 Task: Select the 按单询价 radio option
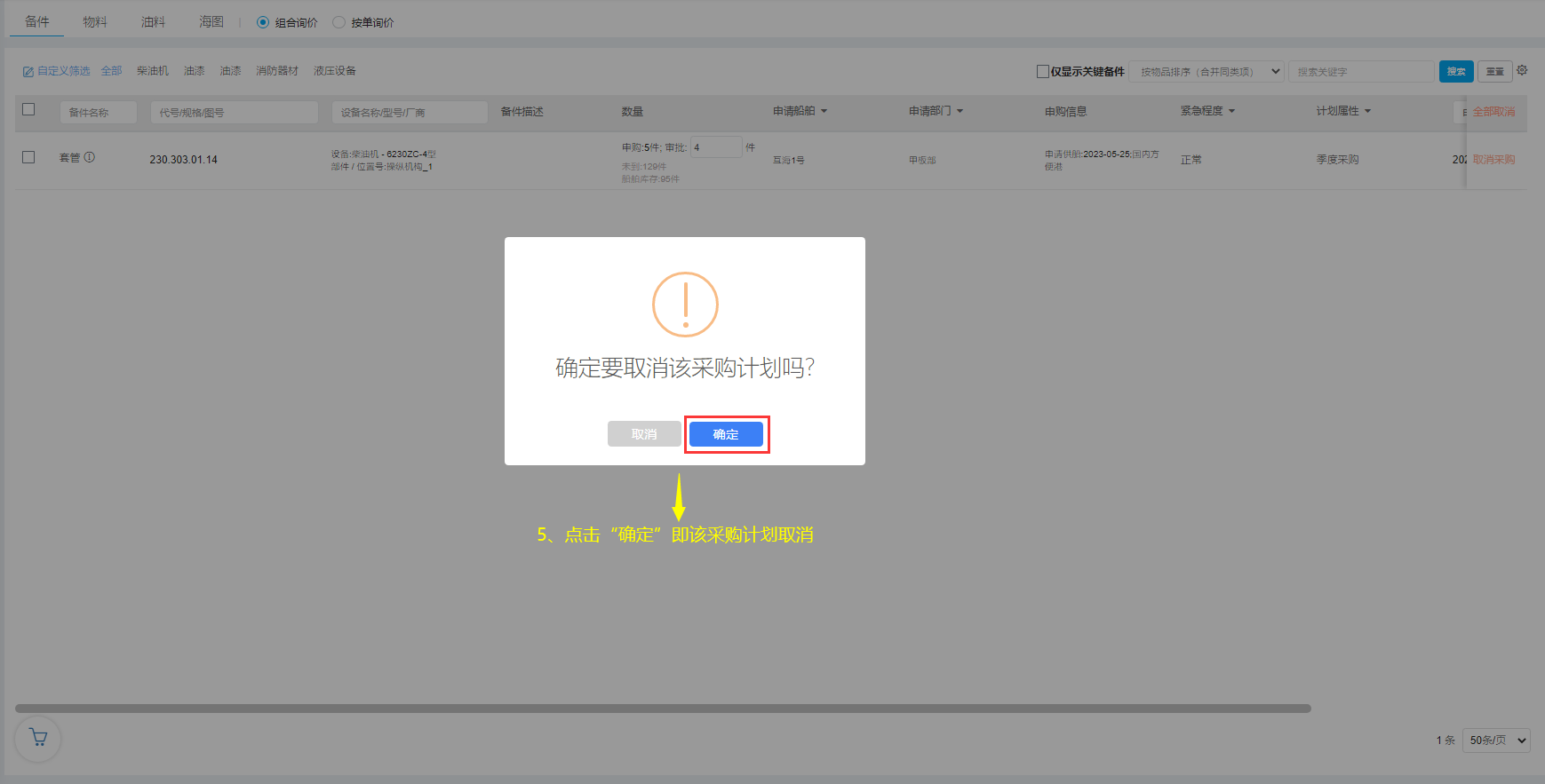click(338, 22)
